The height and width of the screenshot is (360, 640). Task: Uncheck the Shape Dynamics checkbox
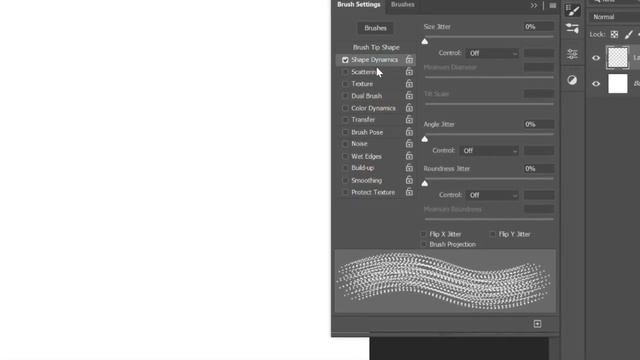point(345,60)
